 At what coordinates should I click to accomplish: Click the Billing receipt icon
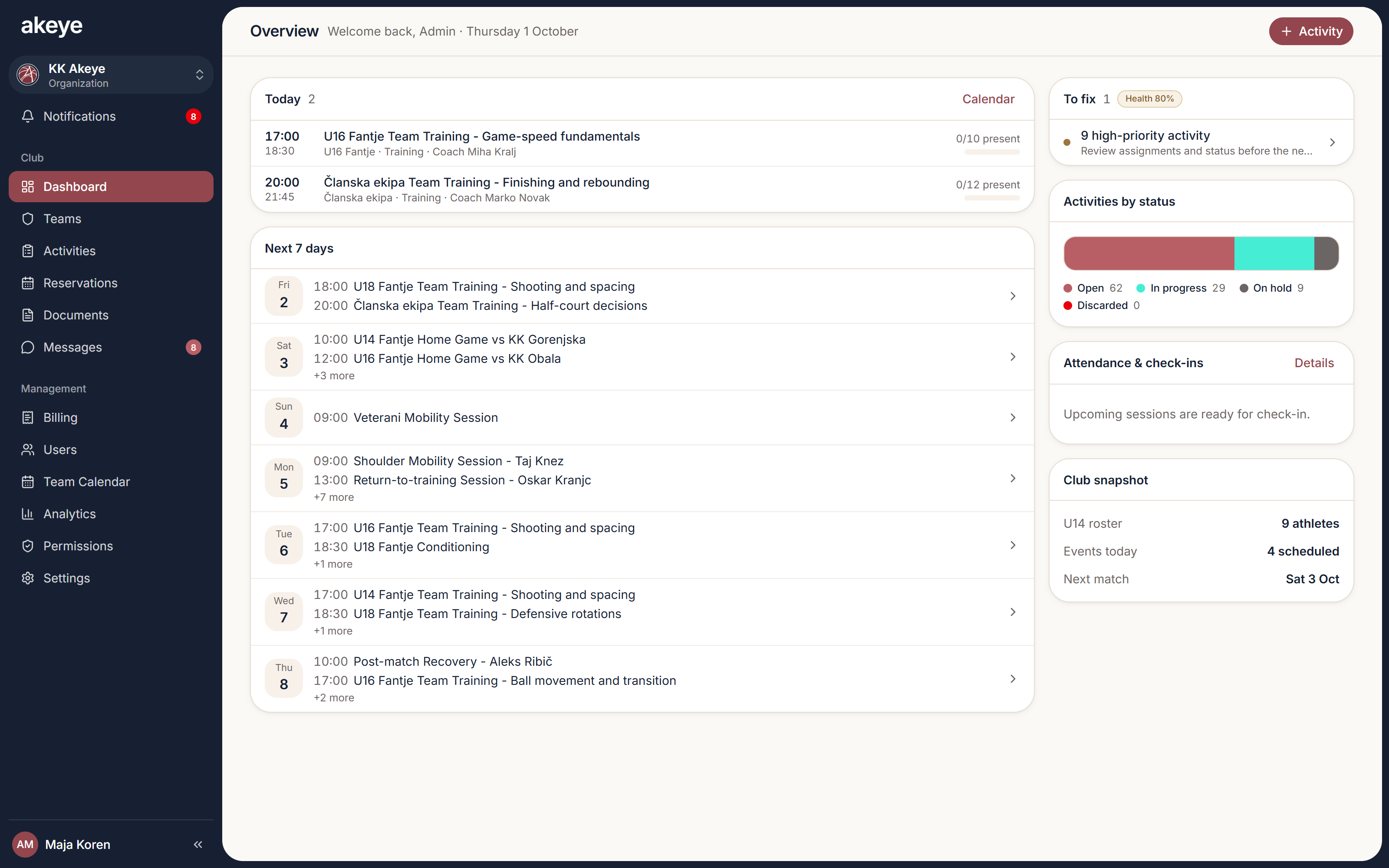[27, 418]
